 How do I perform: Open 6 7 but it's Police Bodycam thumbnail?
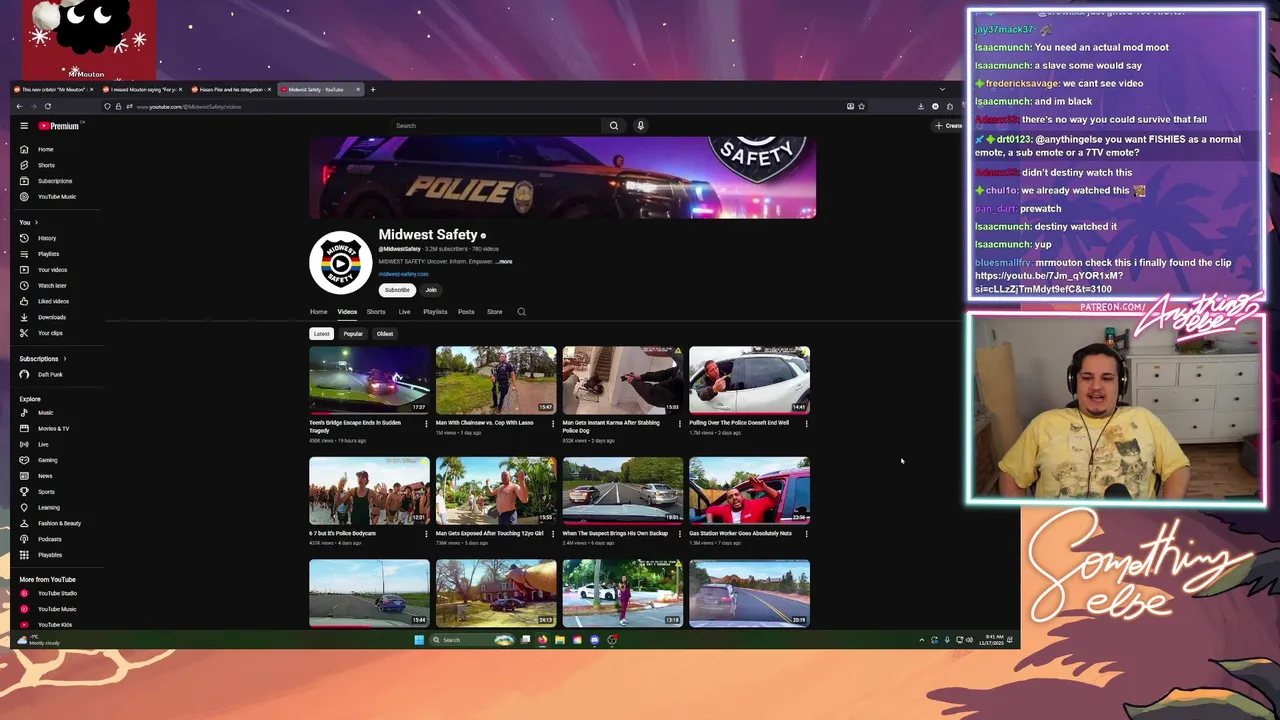(369, 491)
